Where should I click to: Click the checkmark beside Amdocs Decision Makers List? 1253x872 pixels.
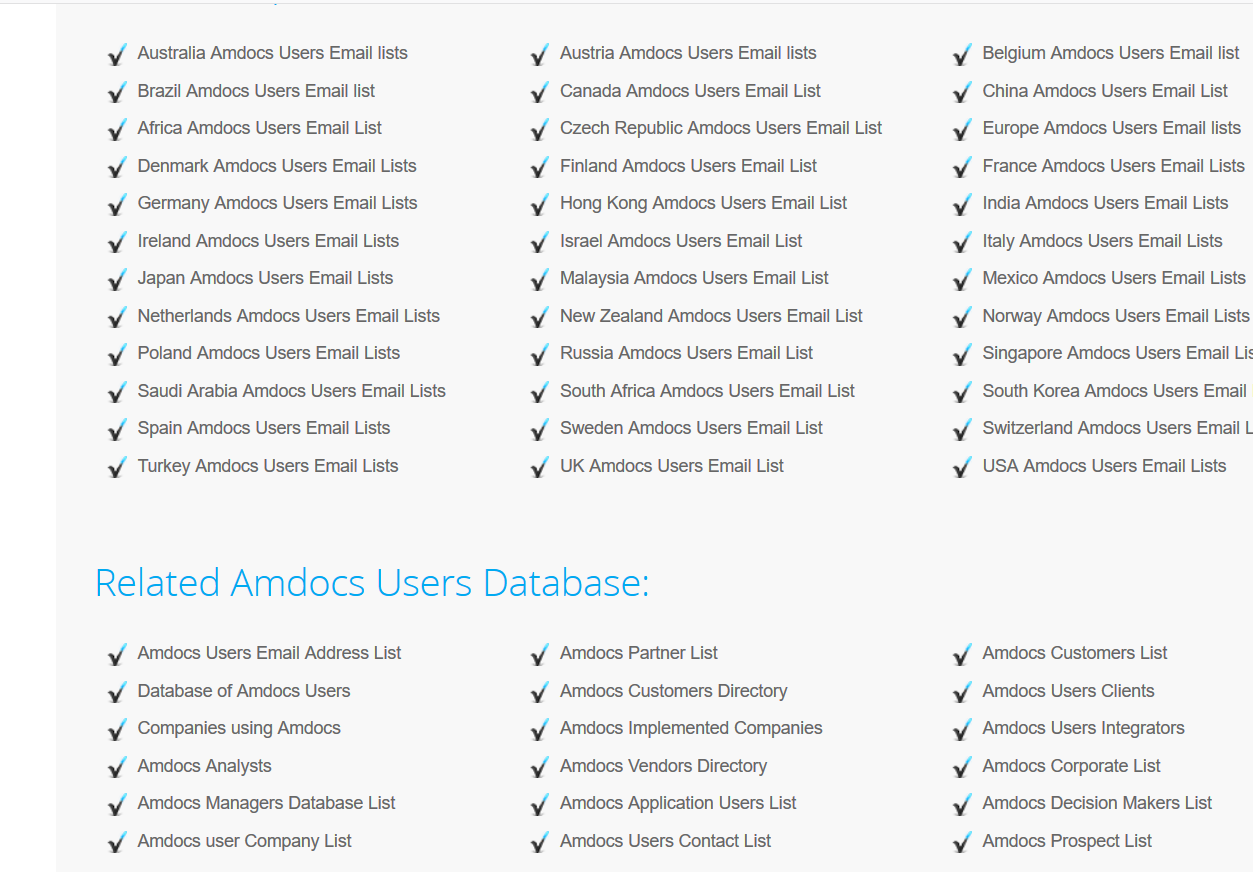[962, 804]
